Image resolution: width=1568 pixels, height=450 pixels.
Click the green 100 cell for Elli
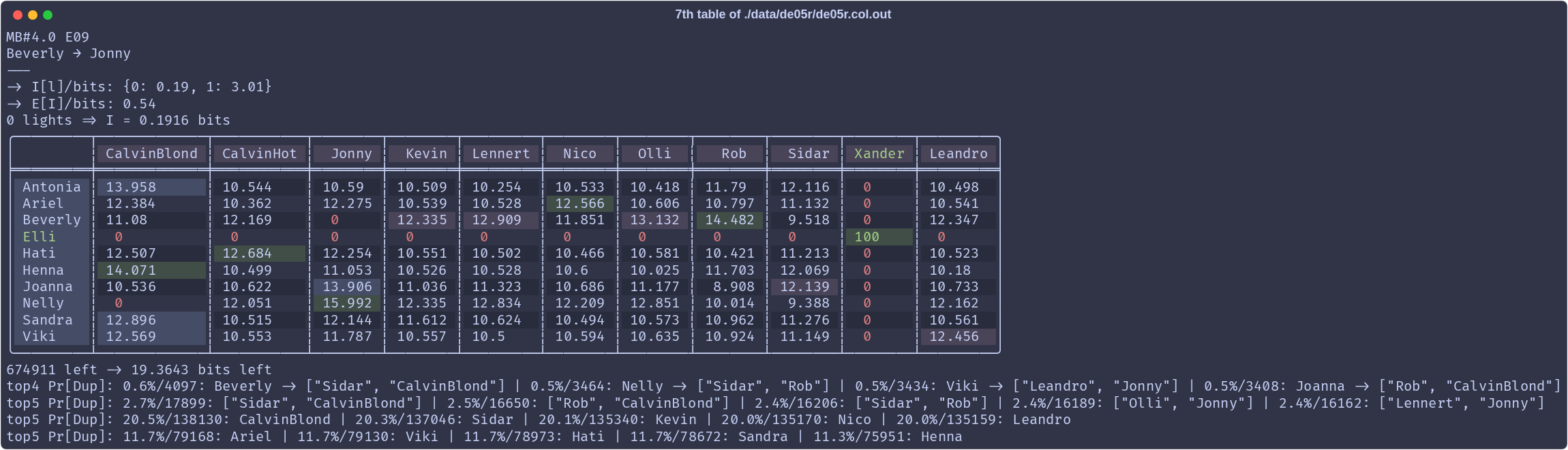pos(879,237)
